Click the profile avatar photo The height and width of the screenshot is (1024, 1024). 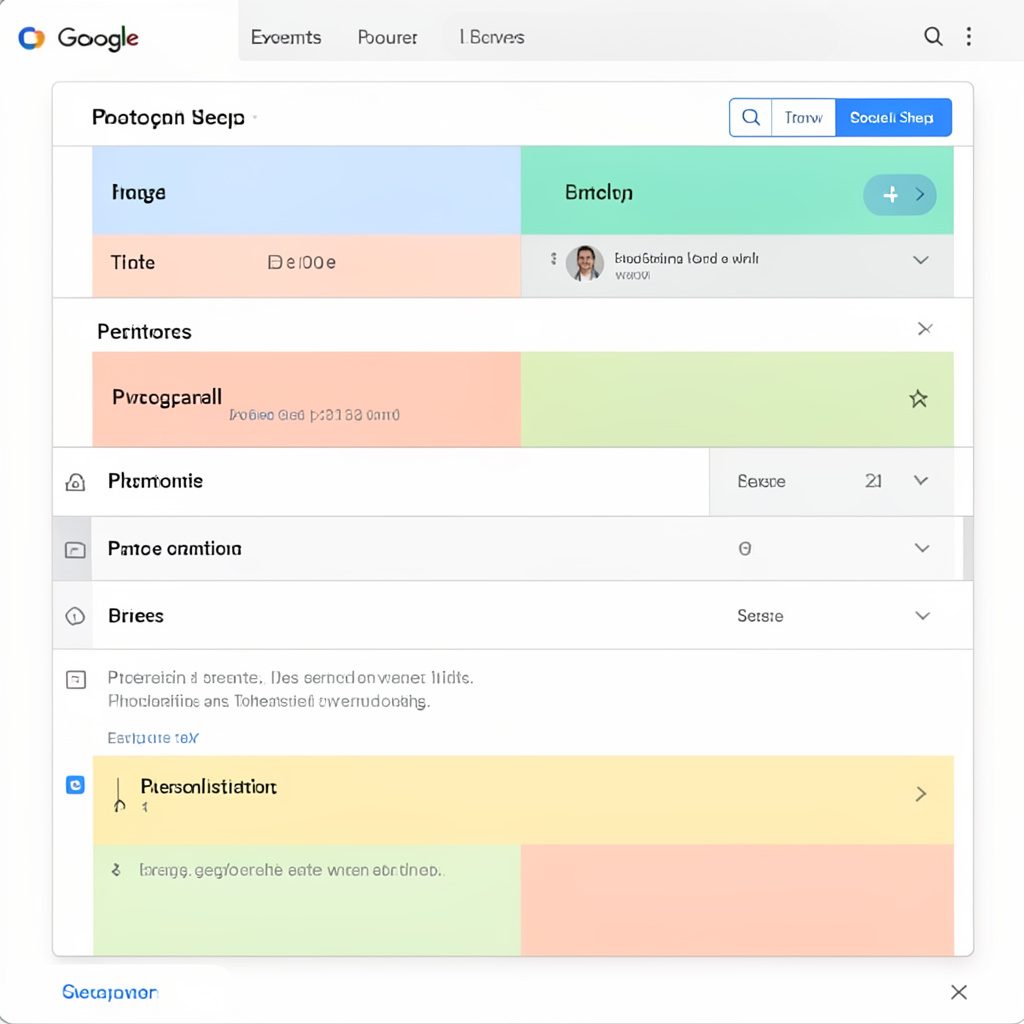(584, 263)
